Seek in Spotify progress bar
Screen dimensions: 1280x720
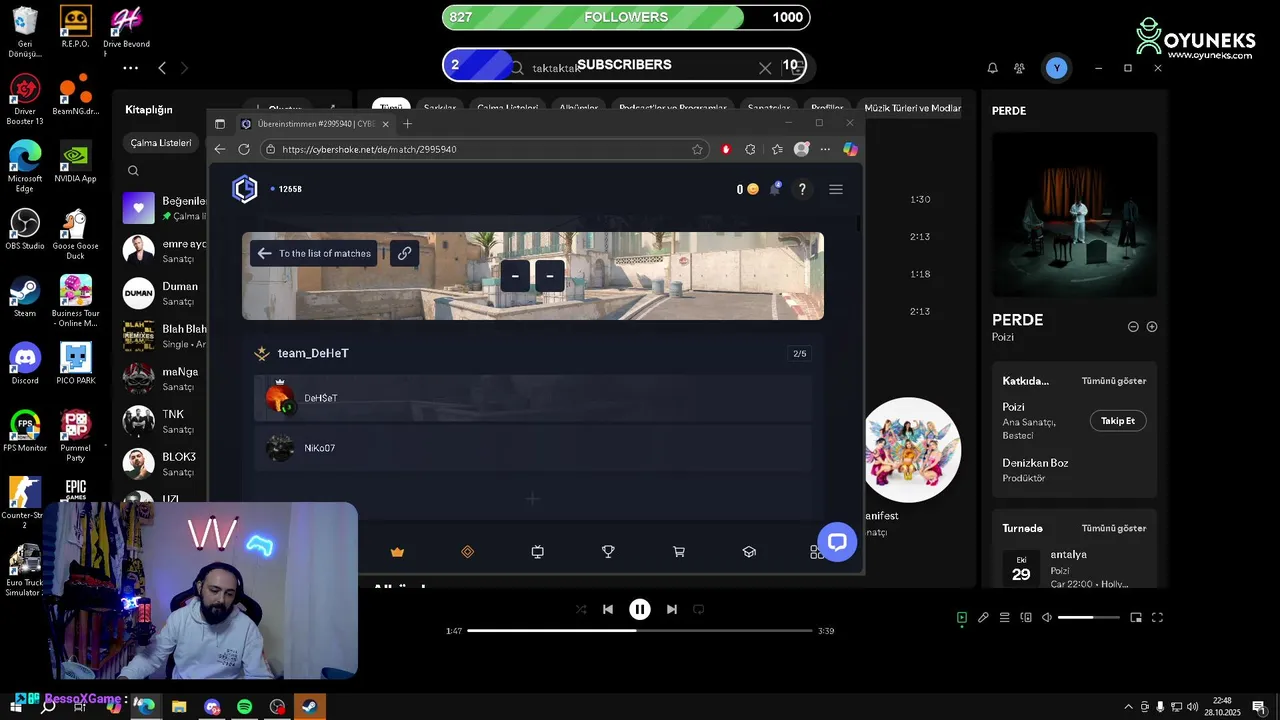point(640,631)
